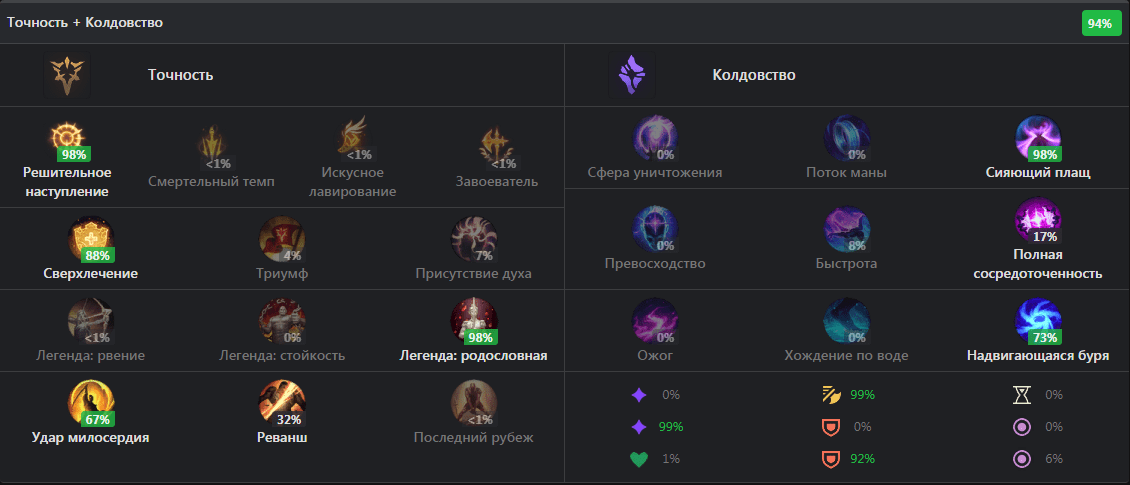Select the Удар милосердия rune icon
Screen dimensions: 1130x485
coord(91,403)
